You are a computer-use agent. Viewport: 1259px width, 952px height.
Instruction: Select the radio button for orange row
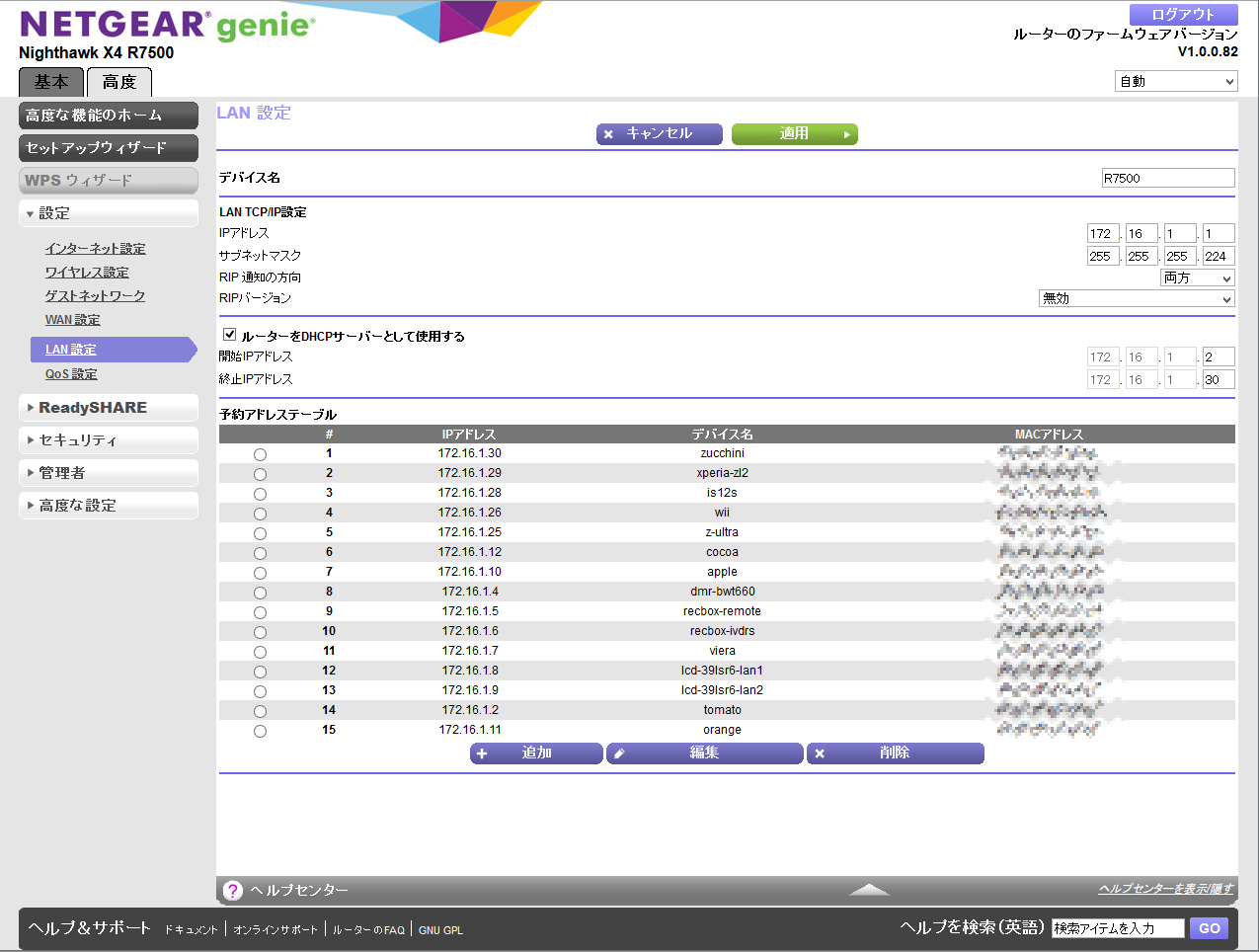[260, 731]
